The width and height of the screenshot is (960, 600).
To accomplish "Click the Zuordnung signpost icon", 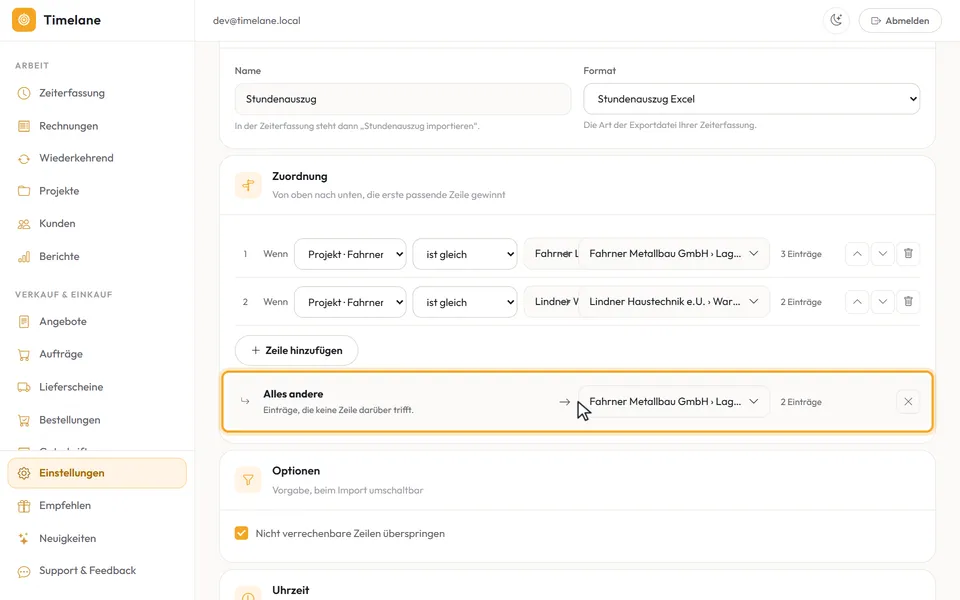I will 248,185.
